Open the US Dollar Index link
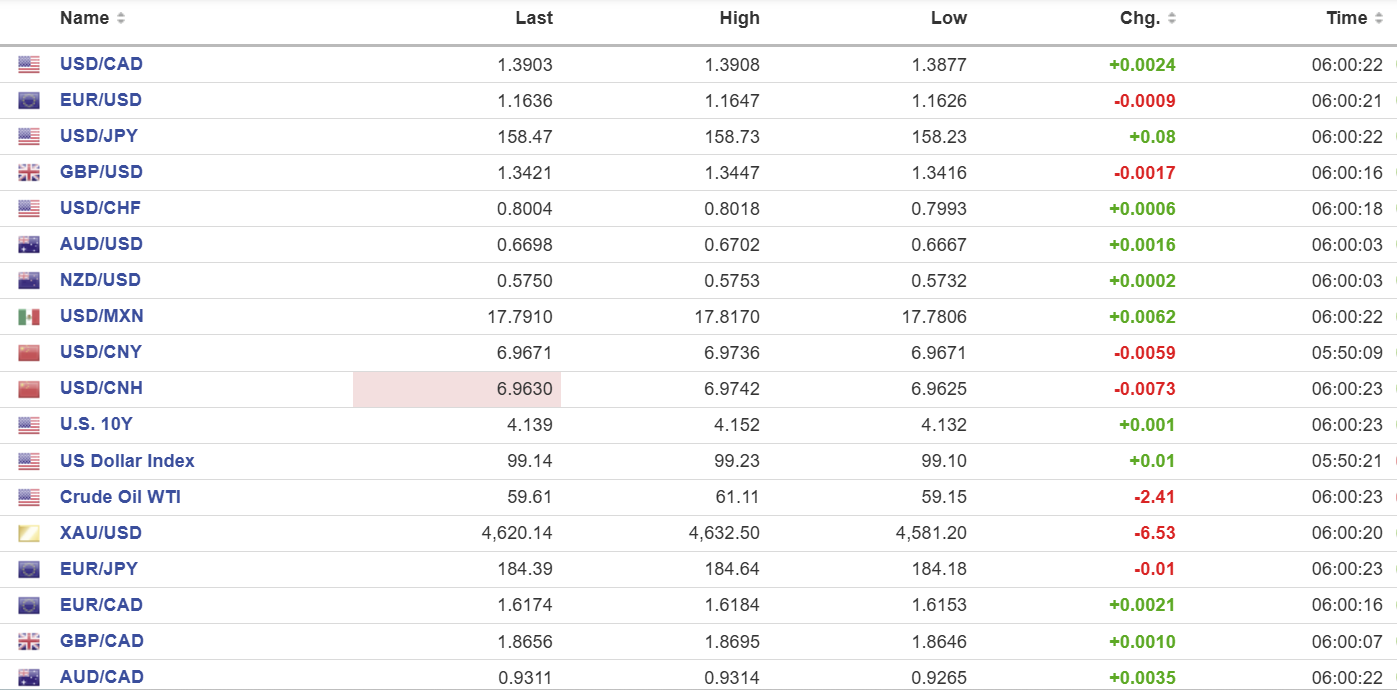 127,461
